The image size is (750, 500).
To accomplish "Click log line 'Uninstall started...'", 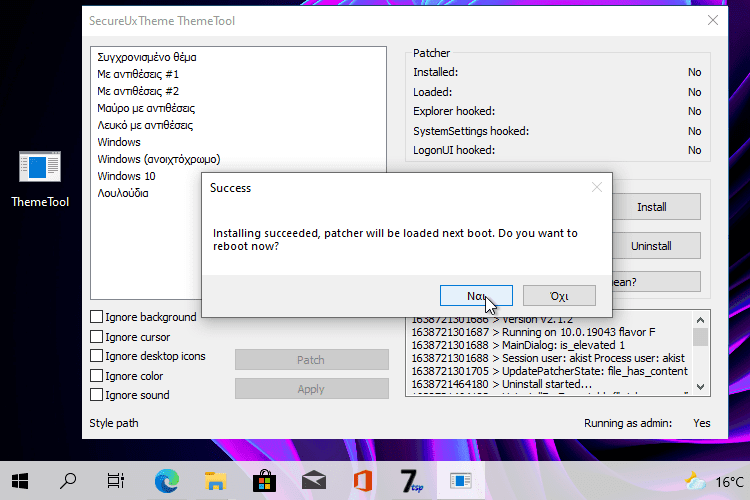I will coord(501,384).
